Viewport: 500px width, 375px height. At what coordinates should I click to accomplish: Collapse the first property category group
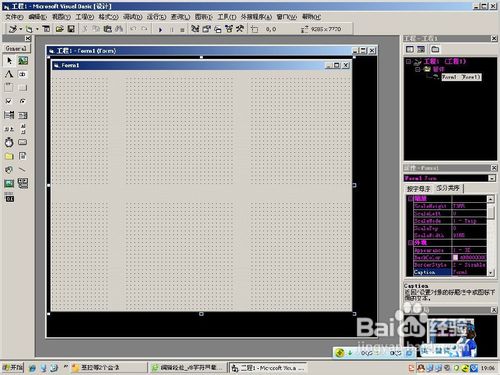(x=411, y=199)
